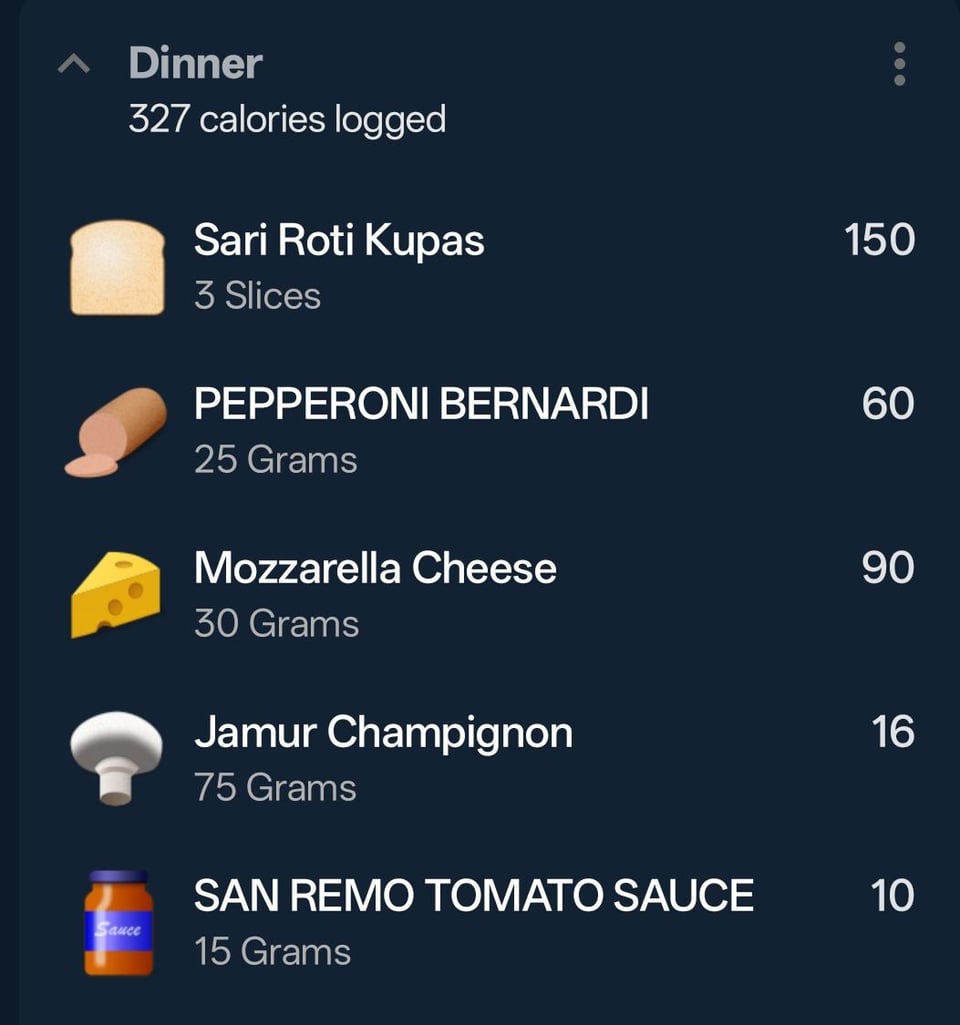Tap the bread slice icon
The width and height of the screenshot is (960, 1025).
tap(117, 267)
